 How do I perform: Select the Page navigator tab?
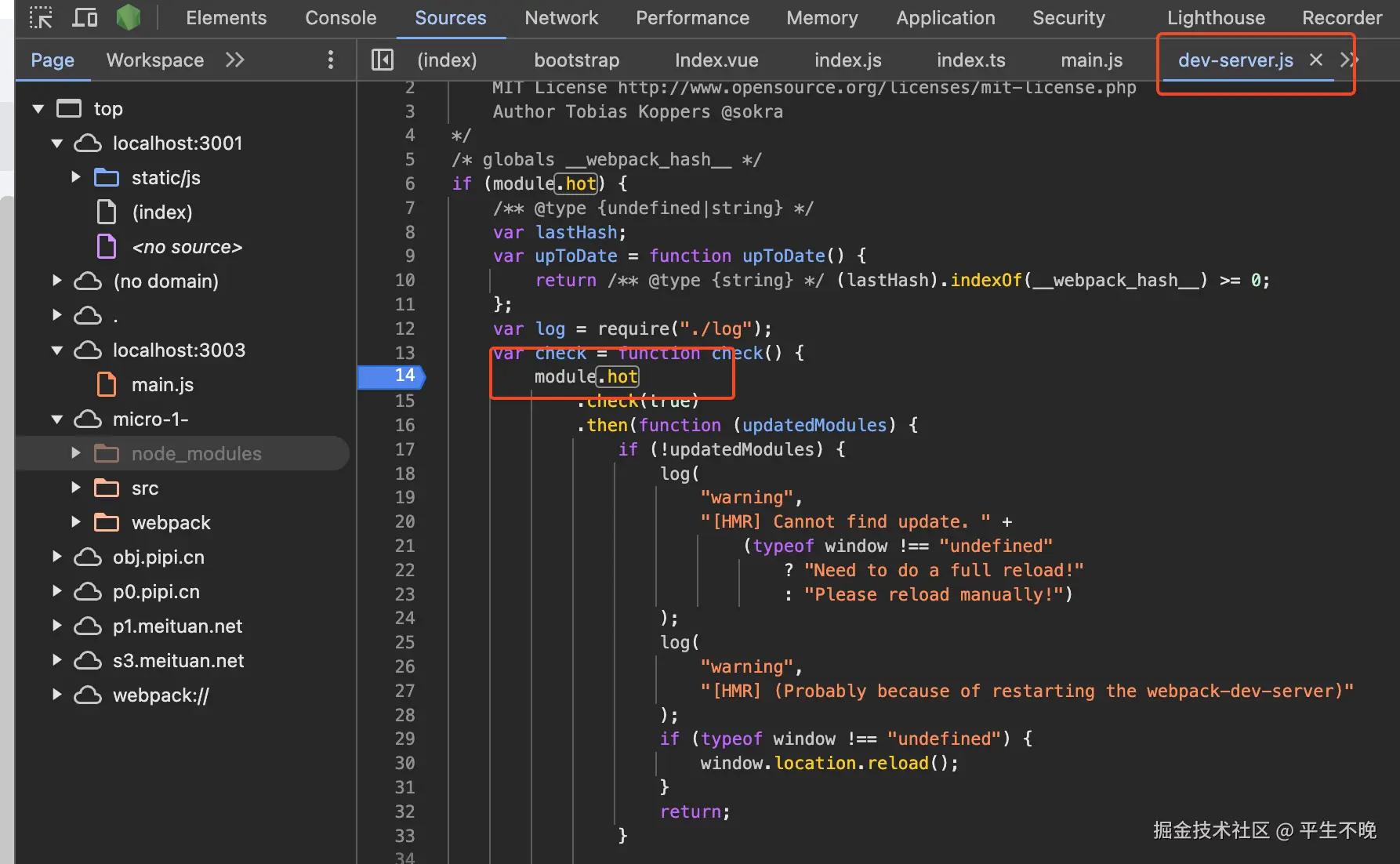pyautogui.click(x=53, y=60)
